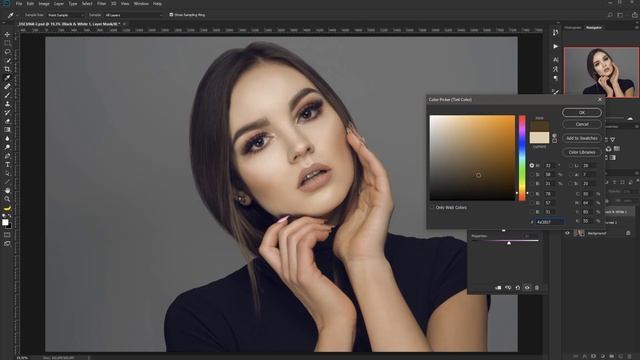
Task: Open the search icon at top right
Action: 610,15
